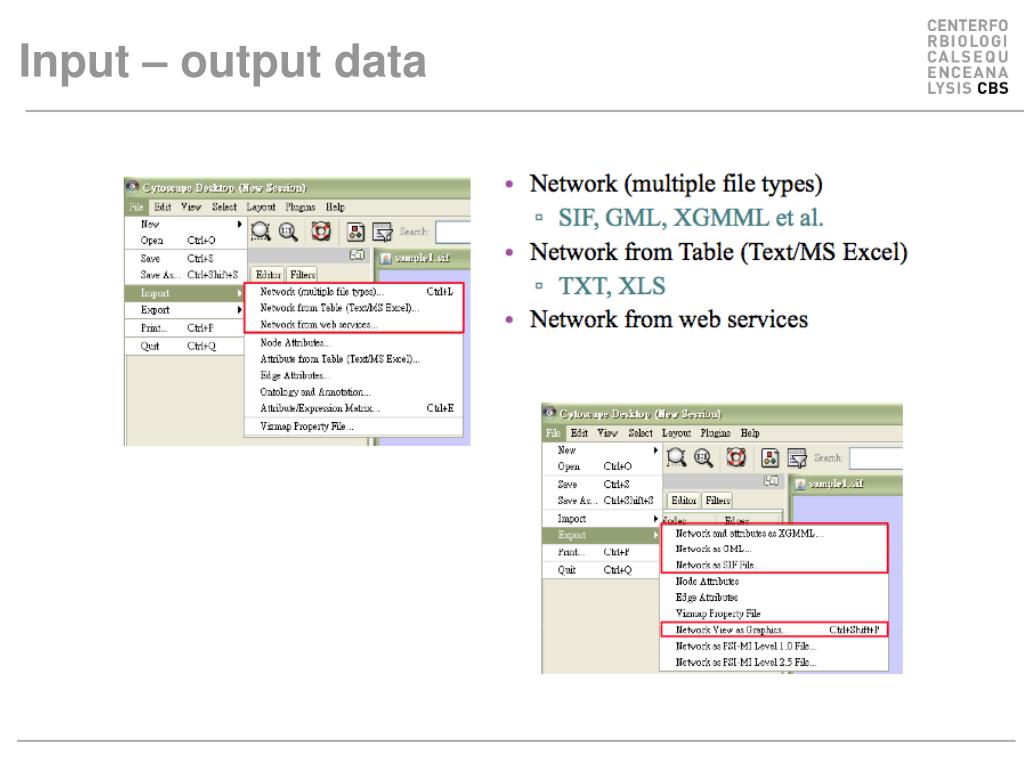Switch to Editor tab in Import screenshot
The image size is (1024, 768).
click(268, 275)
